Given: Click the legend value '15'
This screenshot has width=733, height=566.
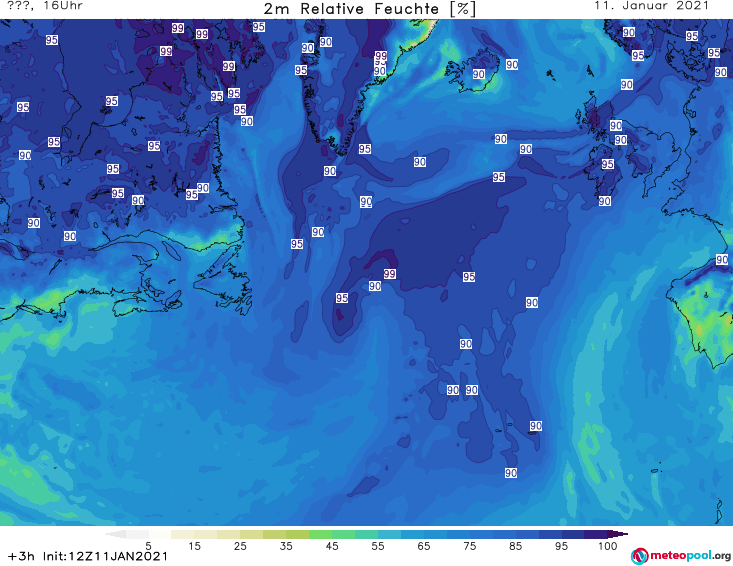Looking at the screenshot, I should (194, 545).
